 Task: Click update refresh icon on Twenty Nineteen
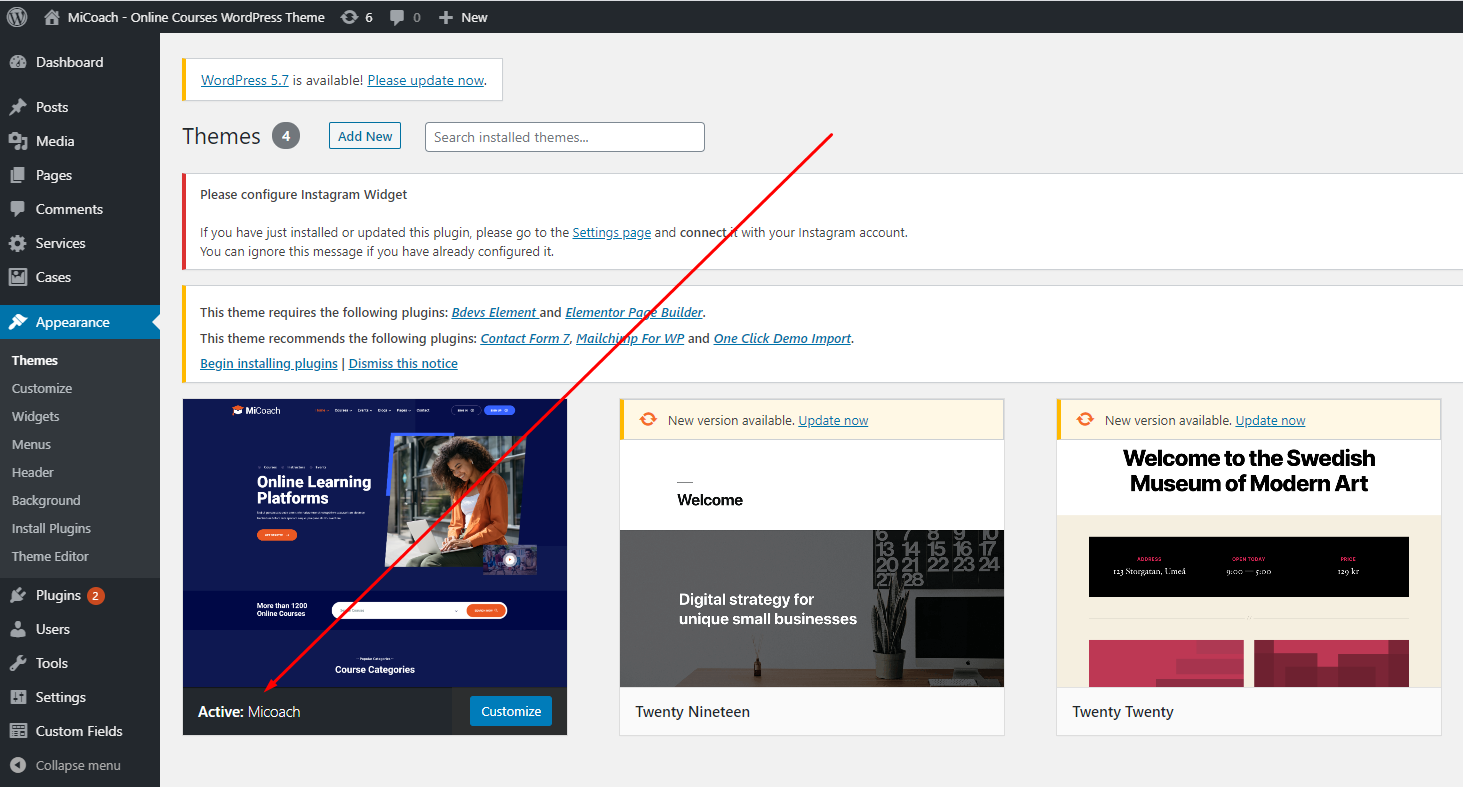pos(648,420)
